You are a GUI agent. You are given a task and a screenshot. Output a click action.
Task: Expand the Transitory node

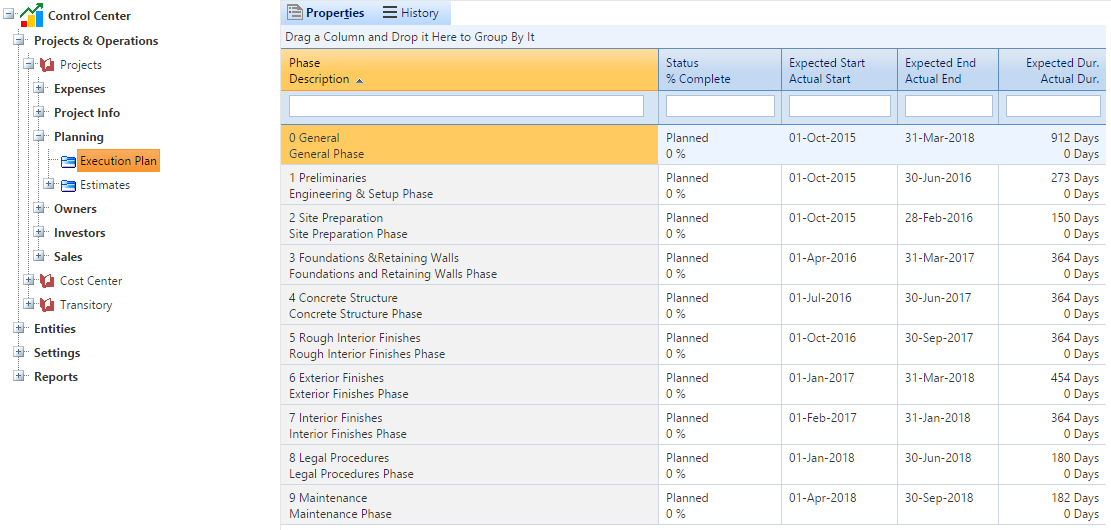[x=29, y=305]
